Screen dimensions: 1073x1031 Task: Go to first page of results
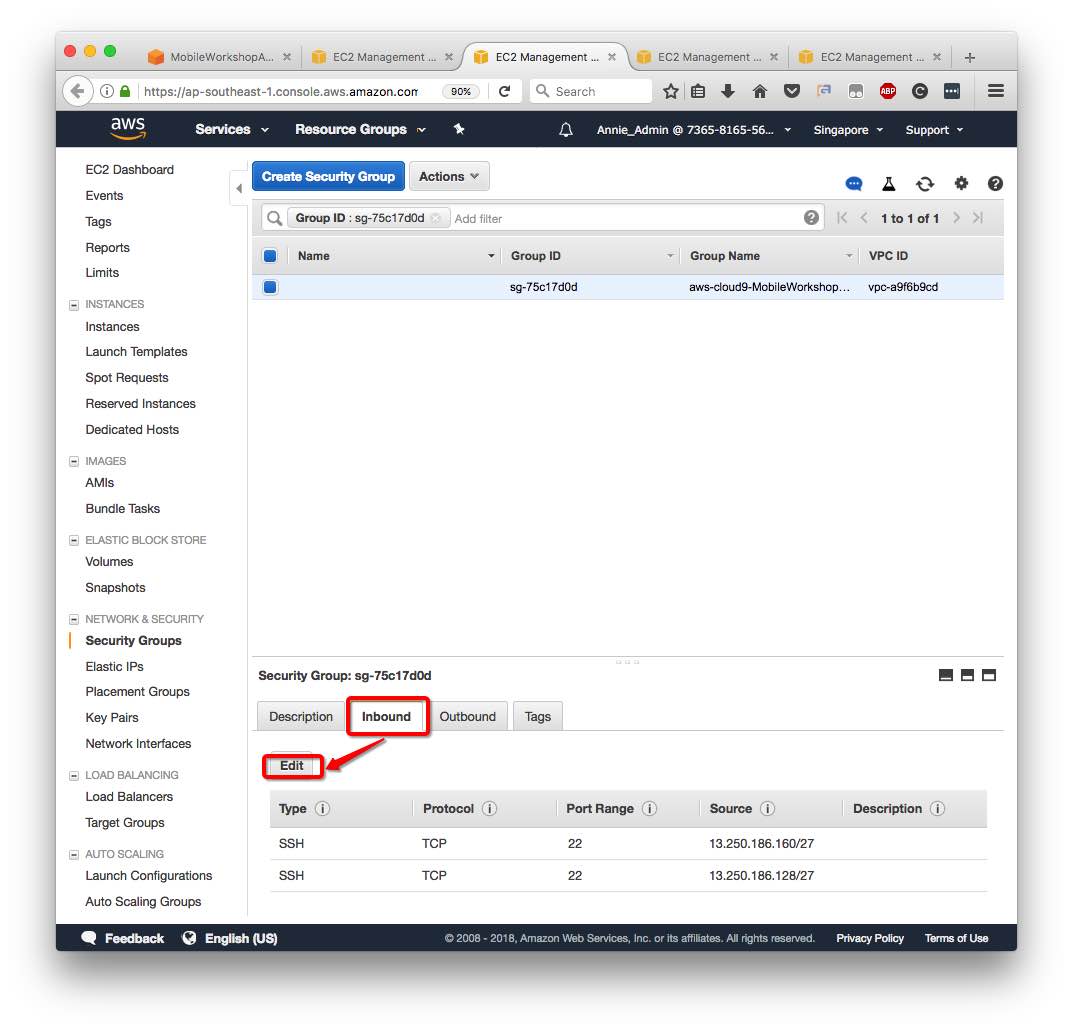point(842,218)
